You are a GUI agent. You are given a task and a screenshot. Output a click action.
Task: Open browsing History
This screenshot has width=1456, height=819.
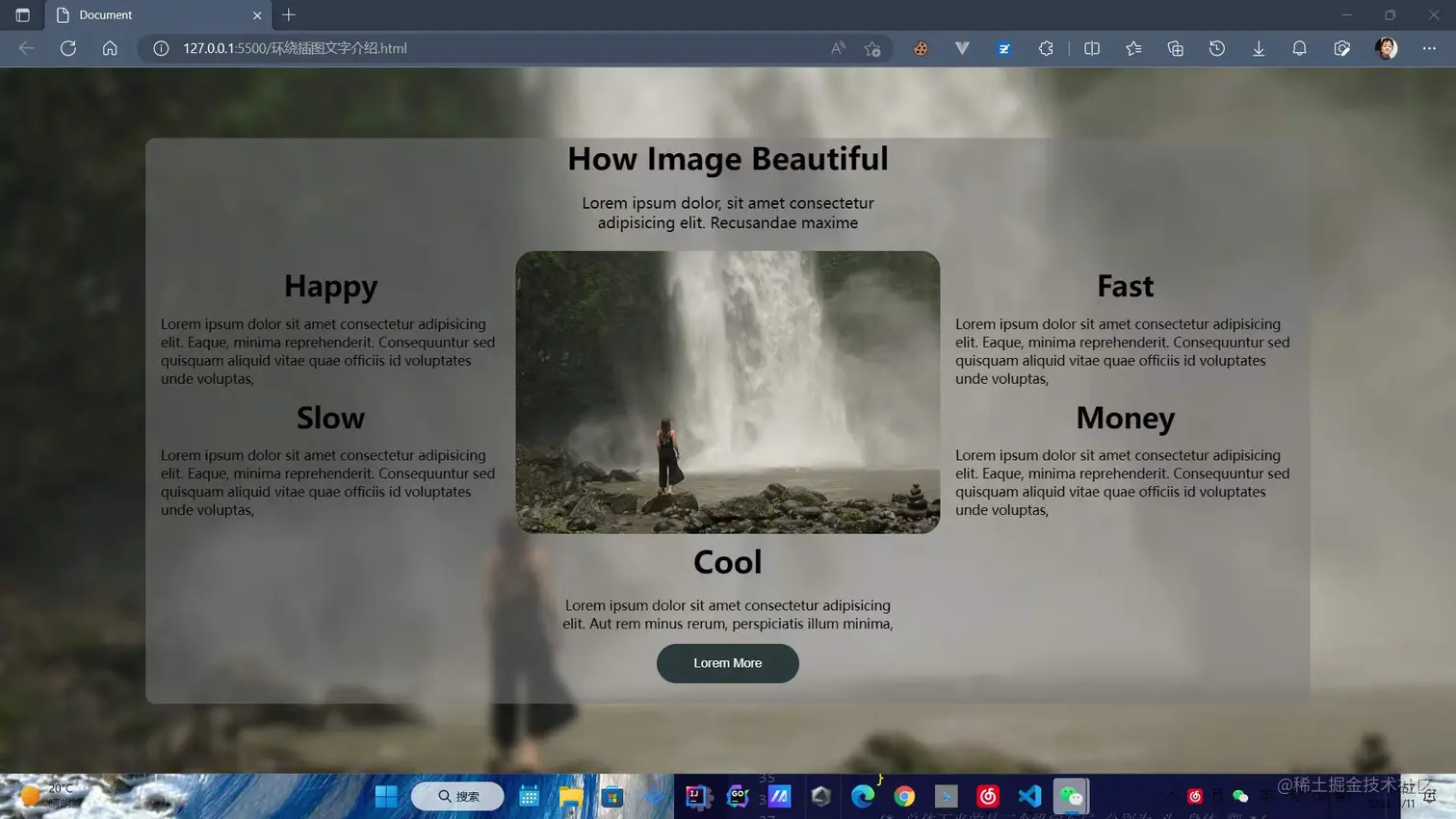(1217, 48)
